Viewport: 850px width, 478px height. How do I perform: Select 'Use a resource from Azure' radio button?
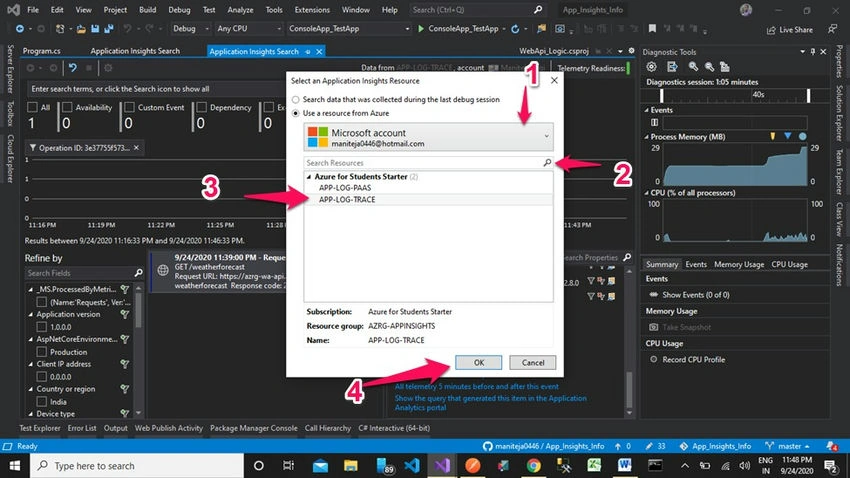(295, 113)
